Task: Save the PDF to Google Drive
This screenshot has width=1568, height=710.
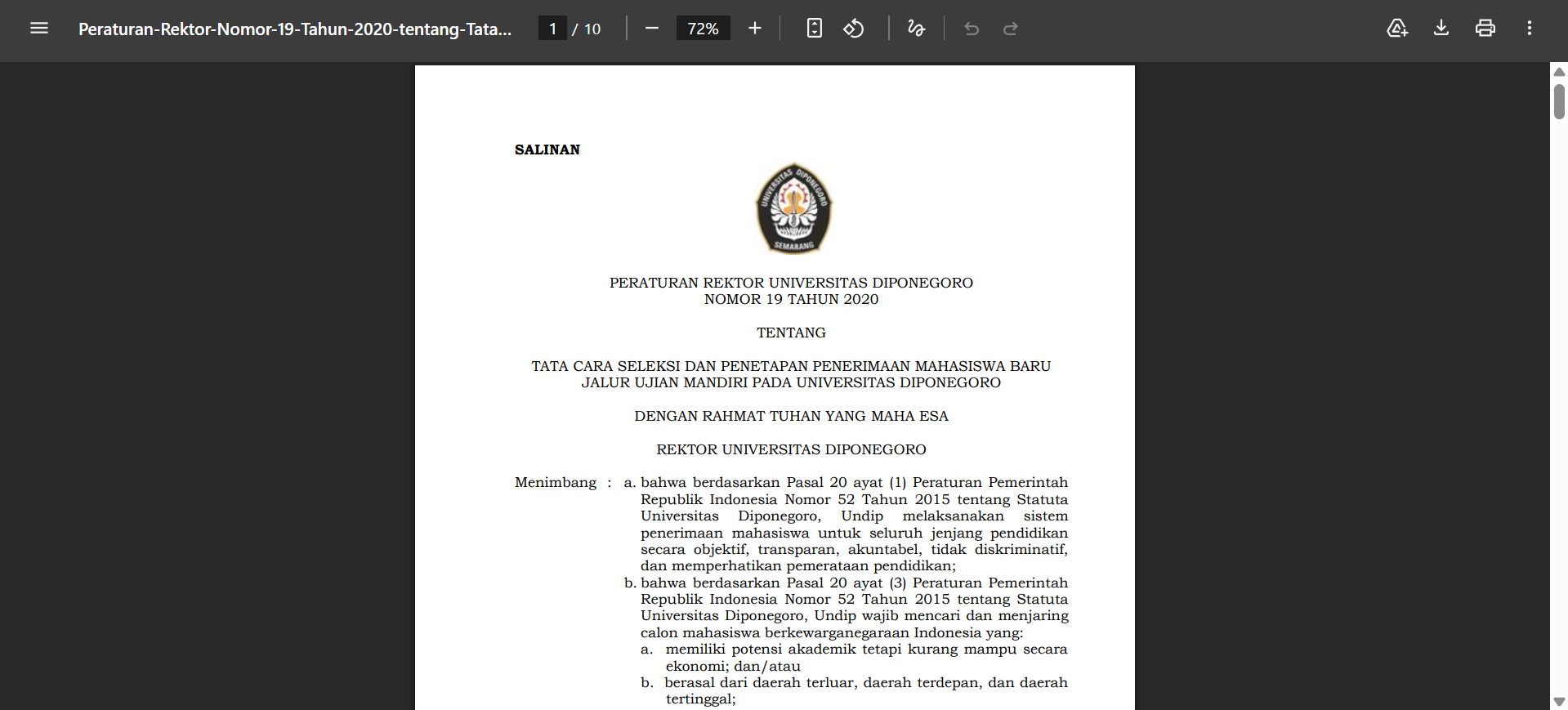Action: click(1397, 29)
